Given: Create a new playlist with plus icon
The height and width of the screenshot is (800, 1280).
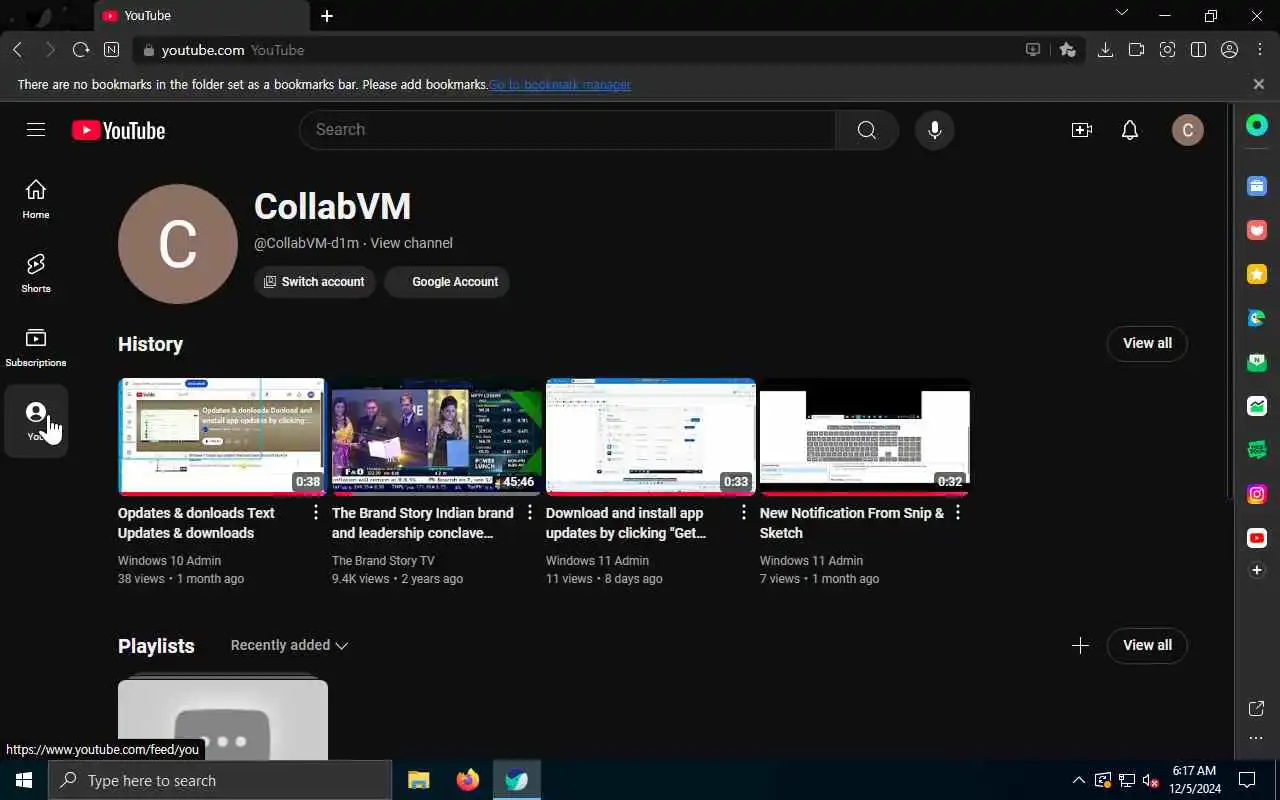Looking at the screenshot, I should (x=1080, y=646).
